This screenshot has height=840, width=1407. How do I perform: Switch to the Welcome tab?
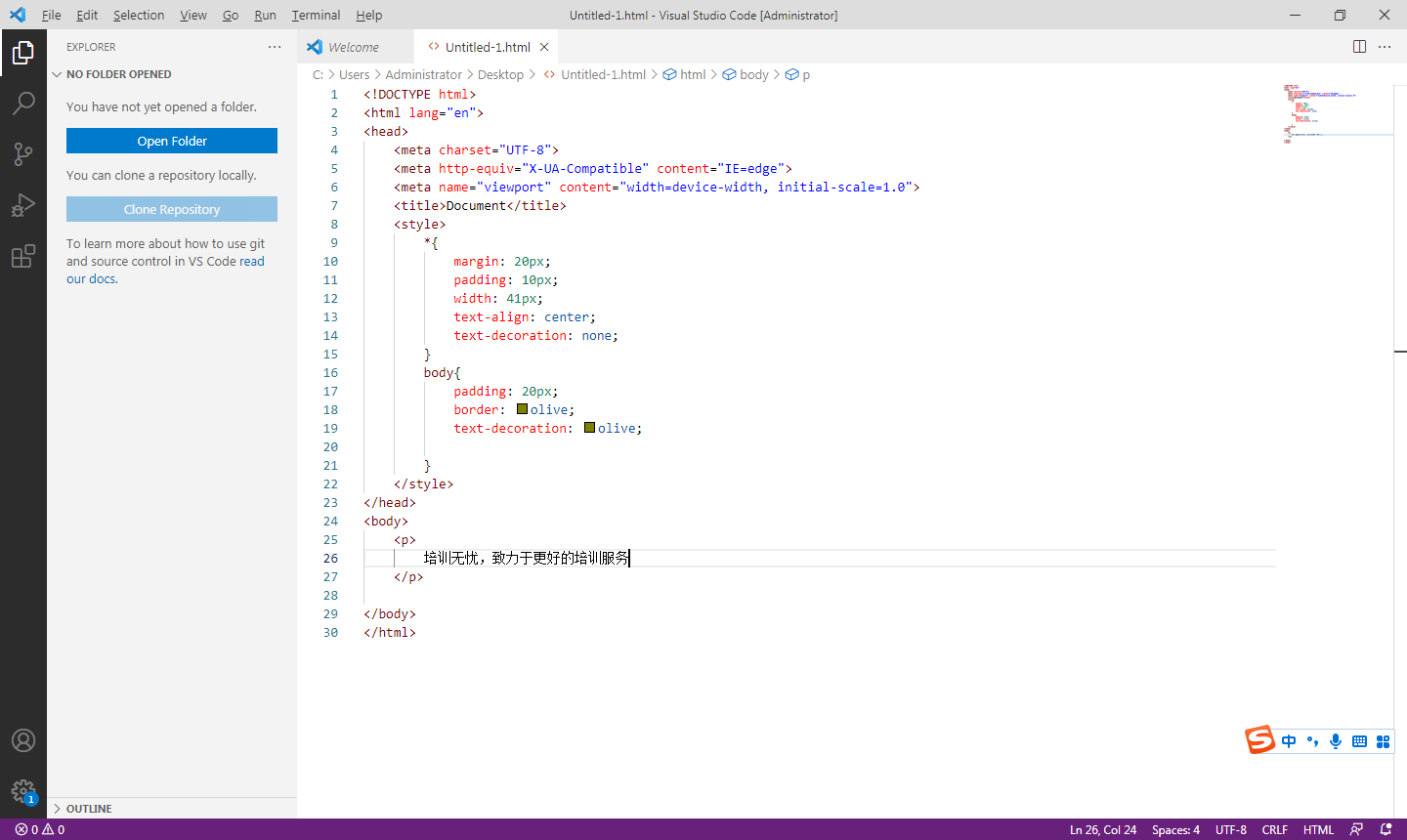[x=354, y=46]
